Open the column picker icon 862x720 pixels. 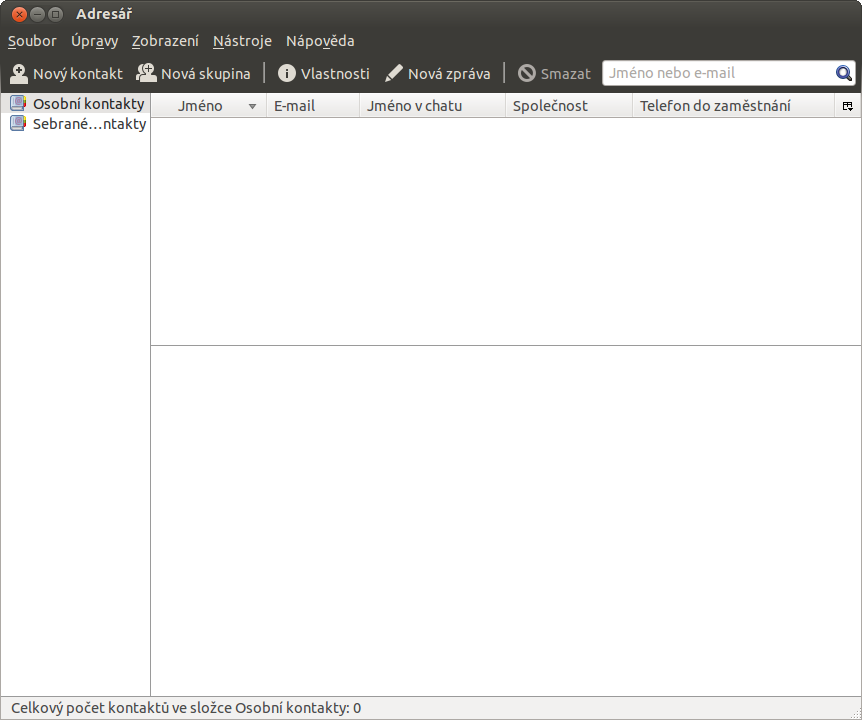point(848,106)
